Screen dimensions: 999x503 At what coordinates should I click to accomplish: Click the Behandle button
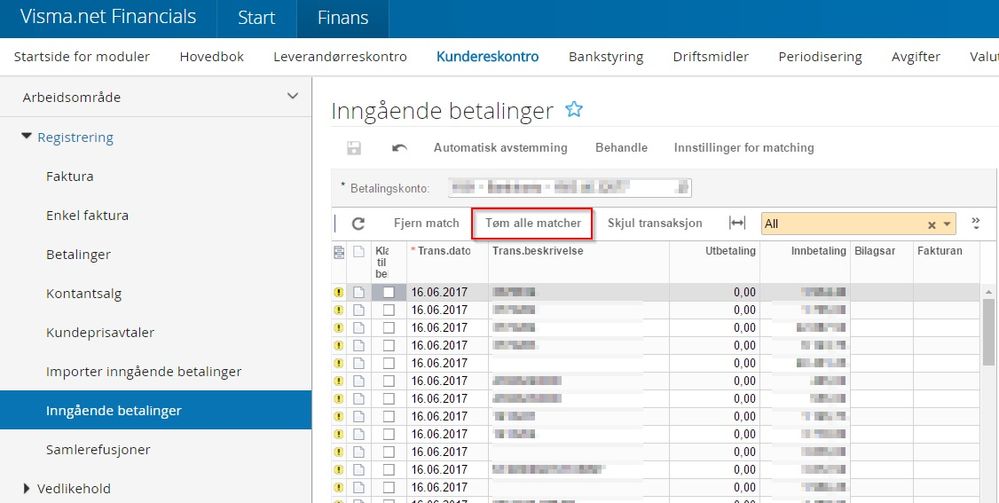pos(621,148)
